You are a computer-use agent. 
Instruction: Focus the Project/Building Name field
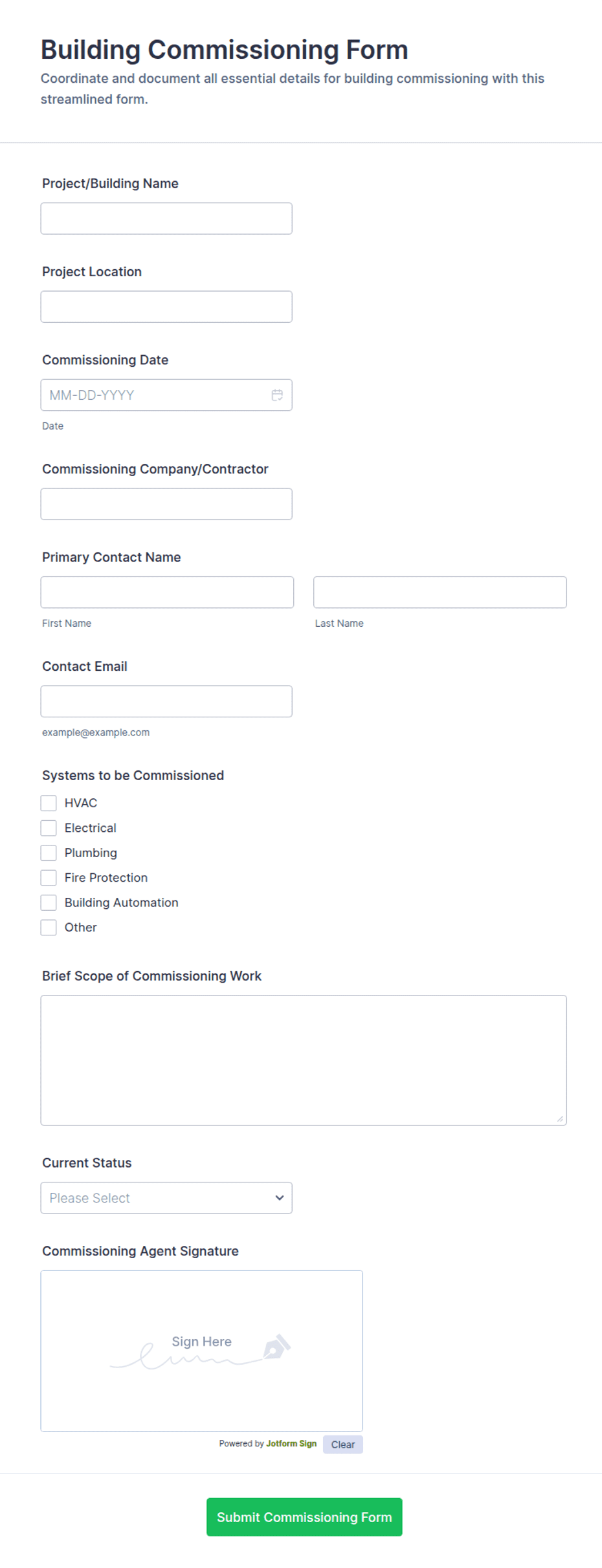(x=166, y=219)
